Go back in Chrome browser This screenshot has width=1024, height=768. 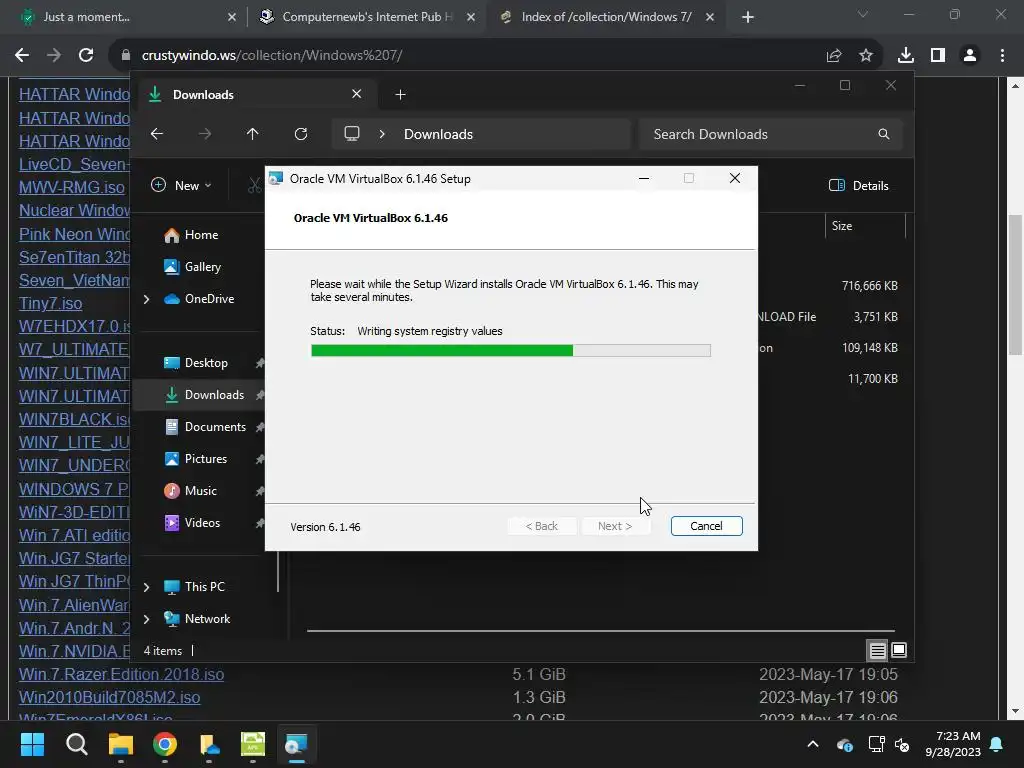point(22,56)
